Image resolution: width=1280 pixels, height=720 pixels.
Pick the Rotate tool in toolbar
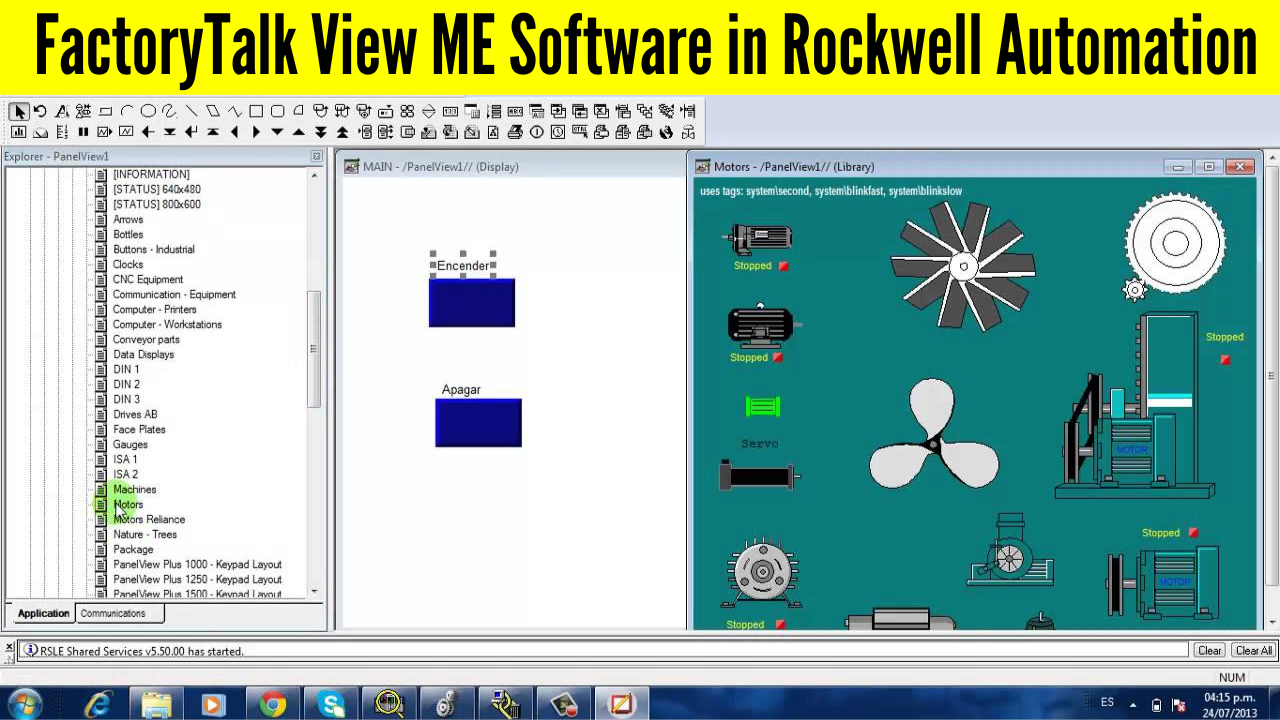pyautogui.click(x=40, y=111)
